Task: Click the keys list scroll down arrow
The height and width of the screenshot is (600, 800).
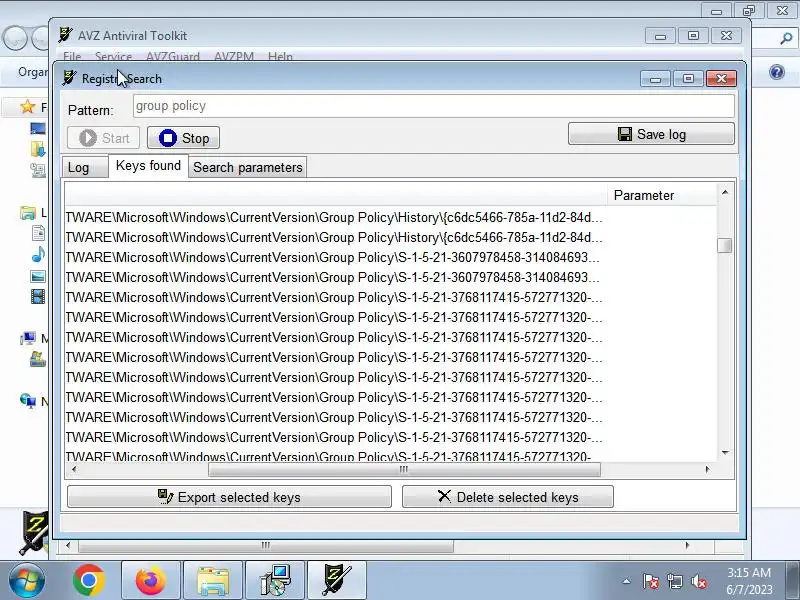Action: click(x=724, y=453)
